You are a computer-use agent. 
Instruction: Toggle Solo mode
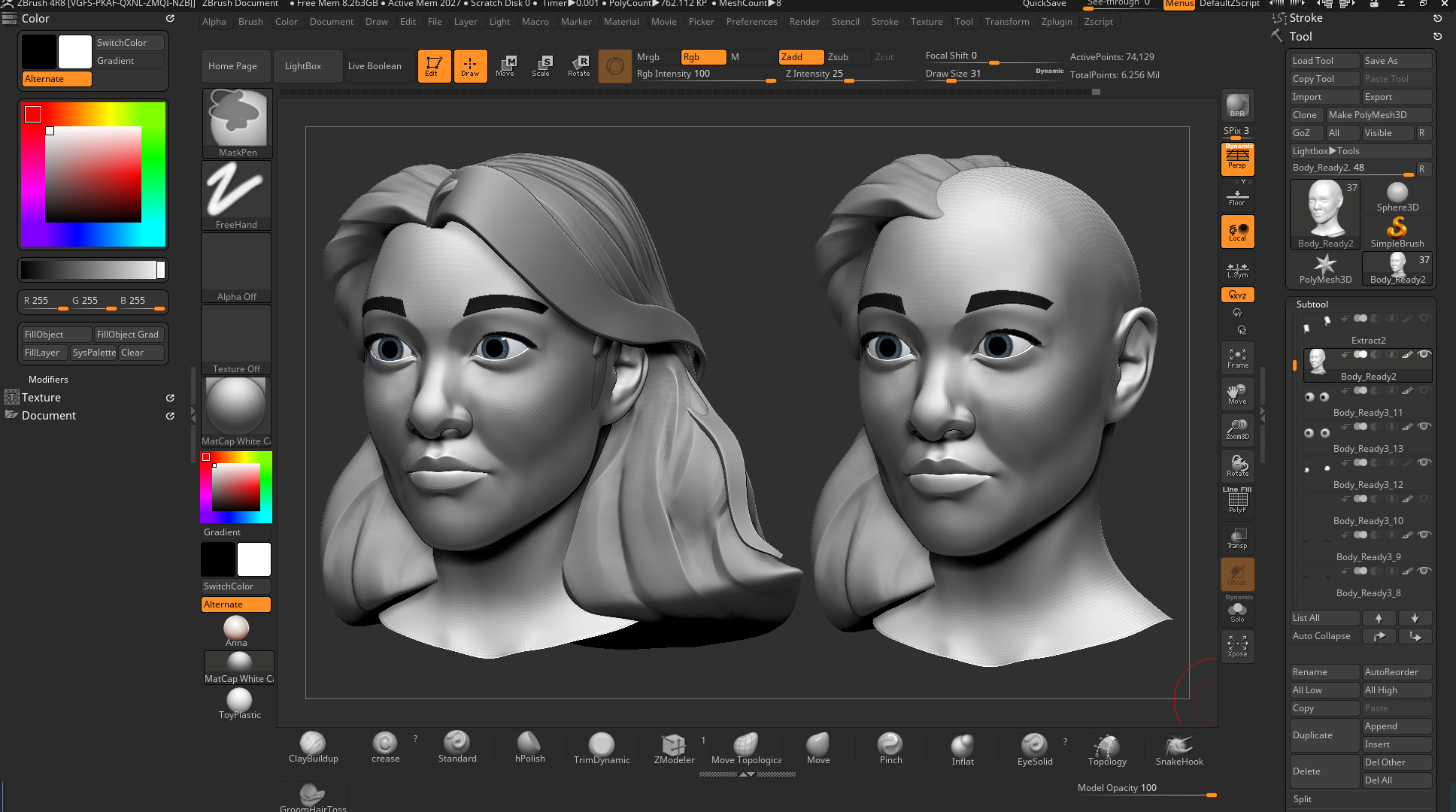(x=1237, y=611)
